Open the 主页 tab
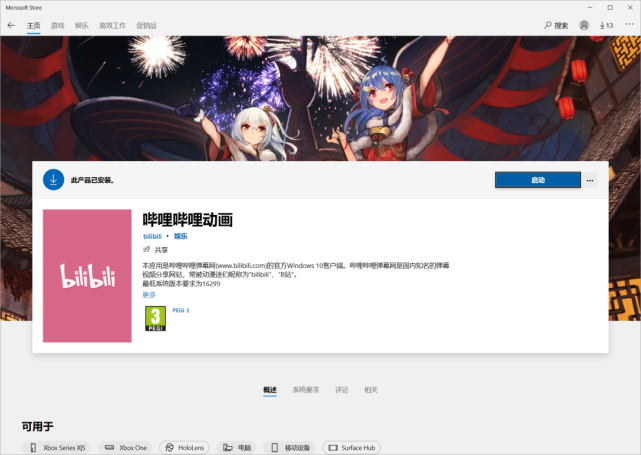 click(x=34, y=25)
